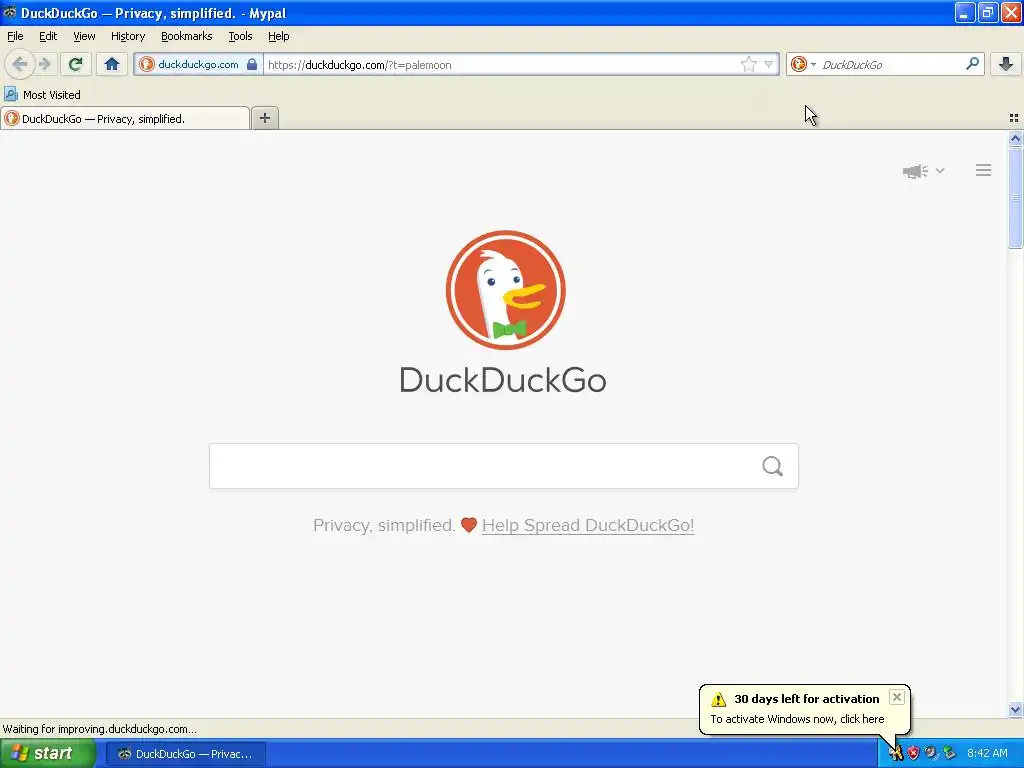Click the Mypal raccoon icon in title bar

coord(9,12)
